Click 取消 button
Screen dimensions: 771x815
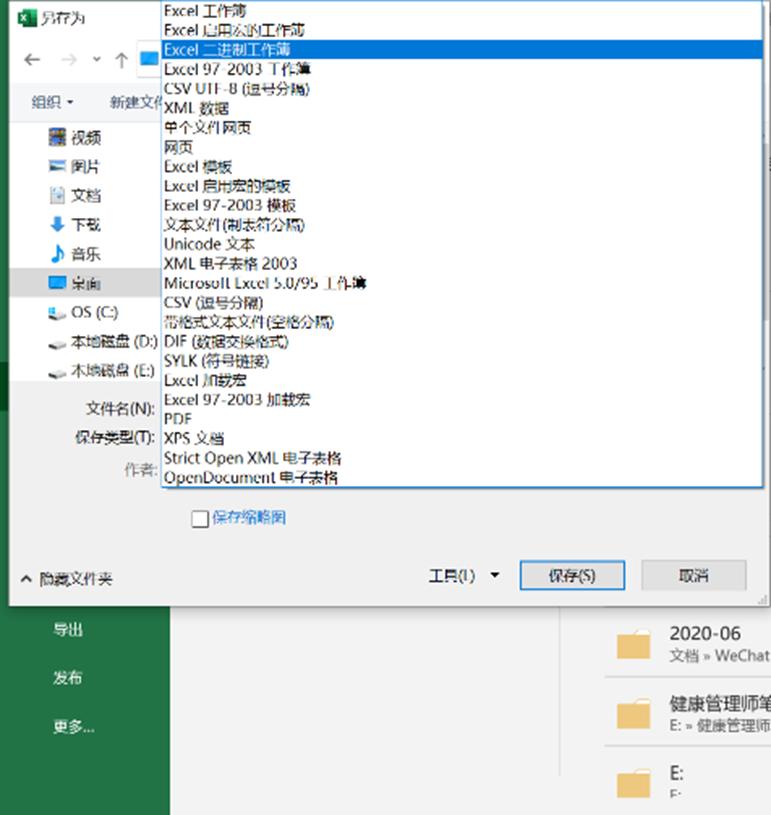(x=694, y=575)
